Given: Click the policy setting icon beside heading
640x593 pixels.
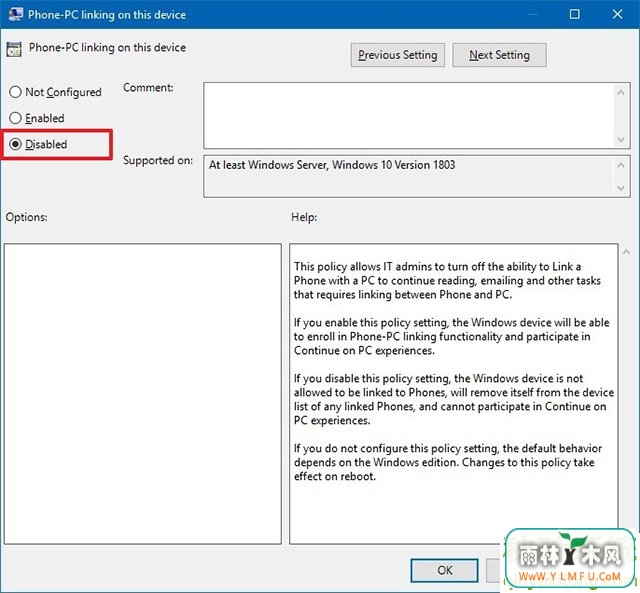Looking at the screenshot, I should [x=14, y=49].
